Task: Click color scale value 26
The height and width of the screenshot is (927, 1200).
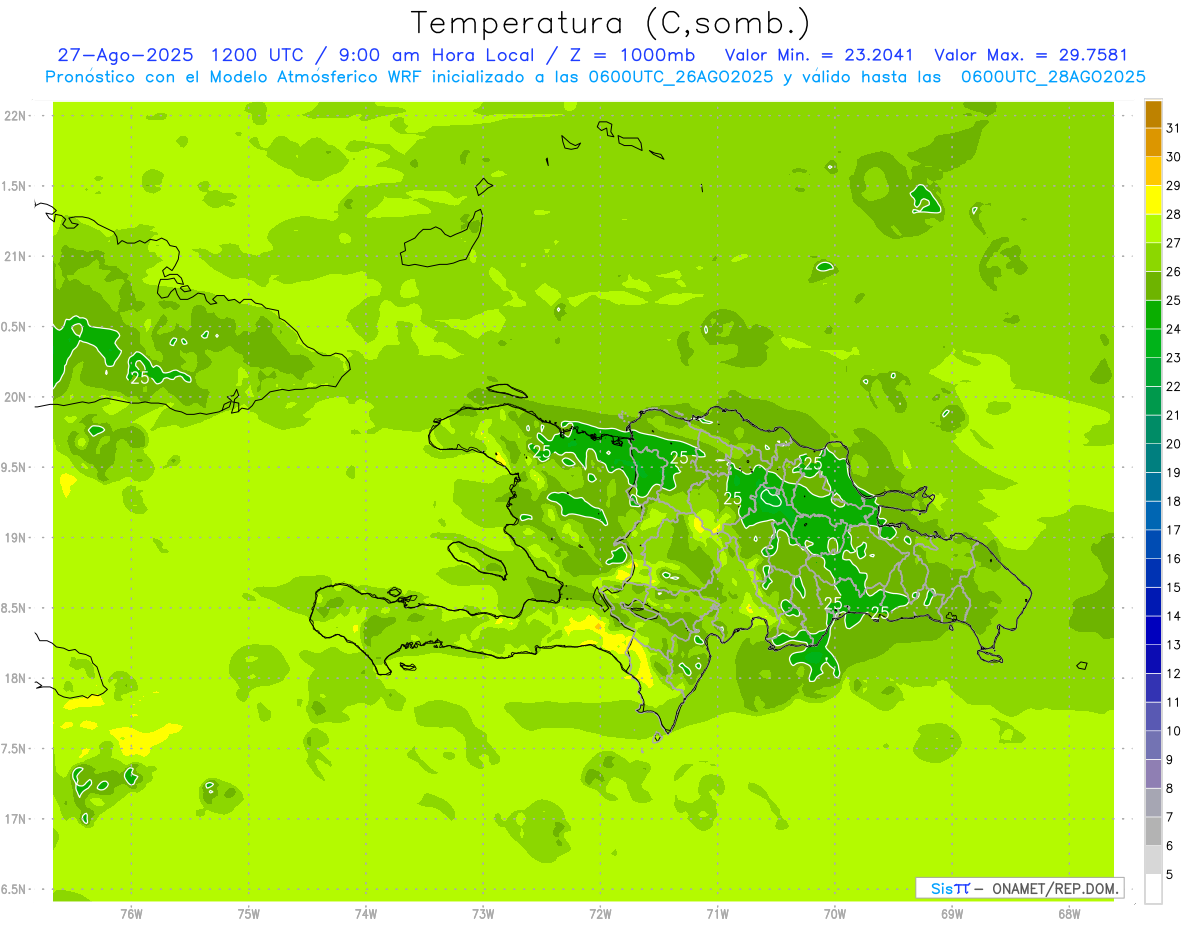Action: (1173, 272)
